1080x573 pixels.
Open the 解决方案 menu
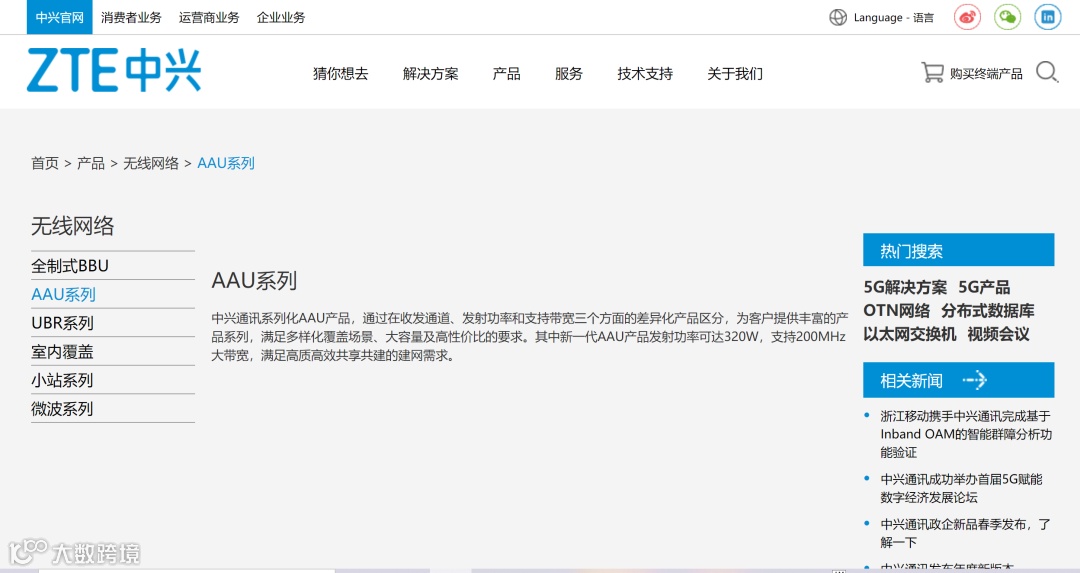click(x=430, y=74)
